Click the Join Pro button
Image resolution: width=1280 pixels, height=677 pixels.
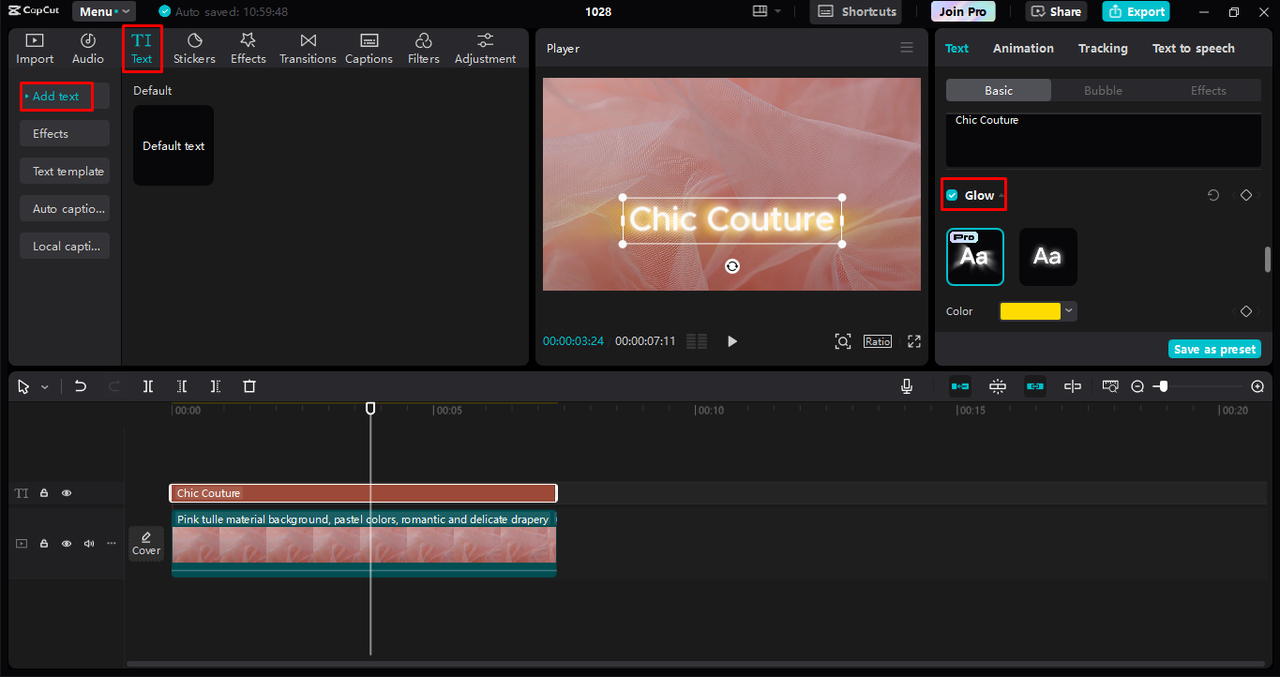pos(963,11)
